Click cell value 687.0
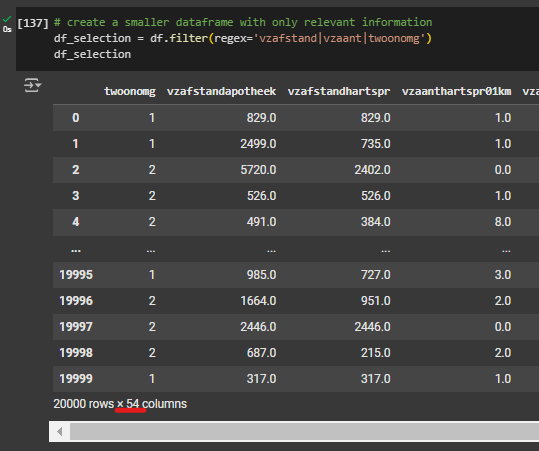 (262, 353)
